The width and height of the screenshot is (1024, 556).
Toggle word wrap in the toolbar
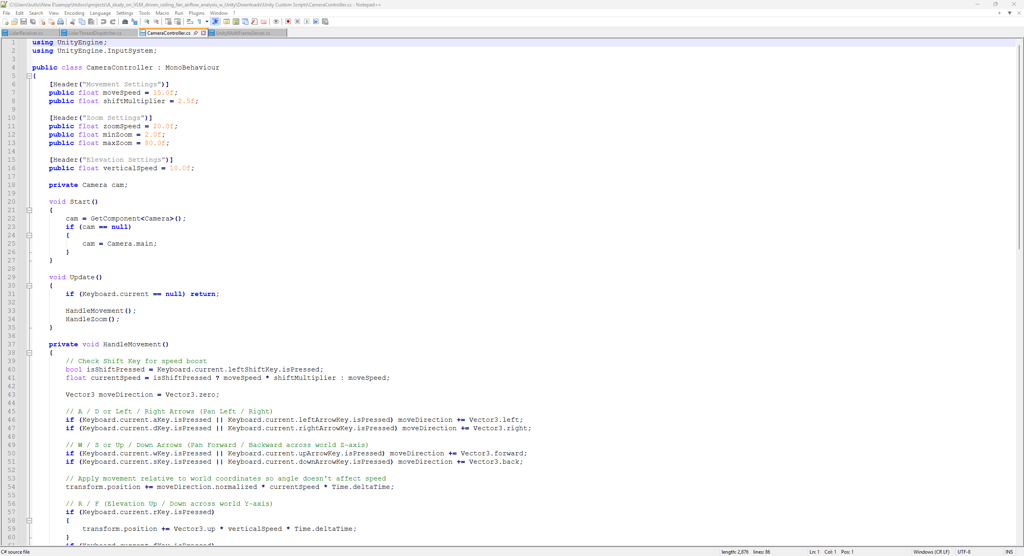pos(189,22)
